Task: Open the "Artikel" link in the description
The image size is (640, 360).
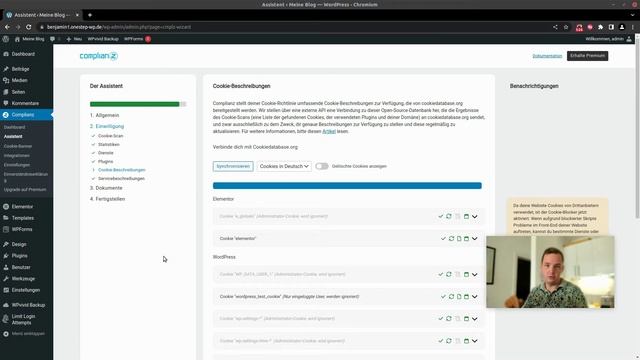Action: click(329, 131)
